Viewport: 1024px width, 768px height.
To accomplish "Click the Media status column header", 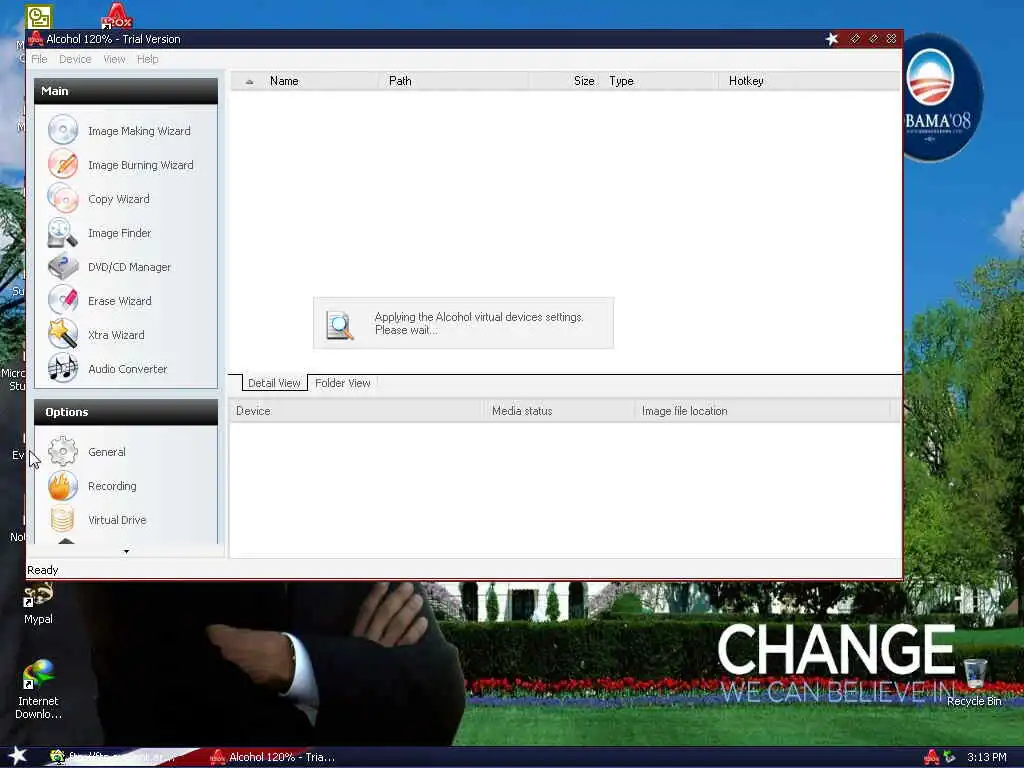I will [x=559, y=411].
